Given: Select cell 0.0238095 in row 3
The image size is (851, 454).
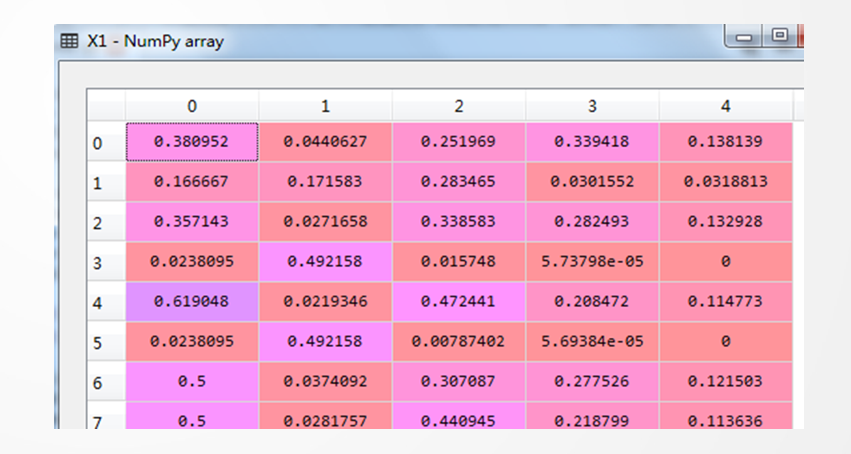Looking at the screenshot, I should (192, 262).
